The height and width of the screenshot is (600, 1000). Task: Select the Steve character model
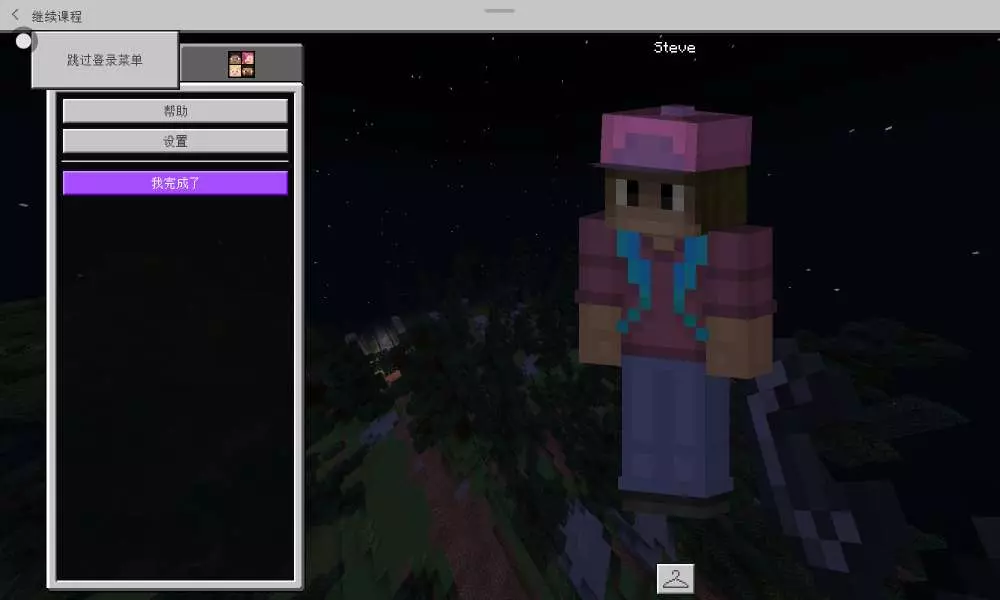click(x=676, y=312)
